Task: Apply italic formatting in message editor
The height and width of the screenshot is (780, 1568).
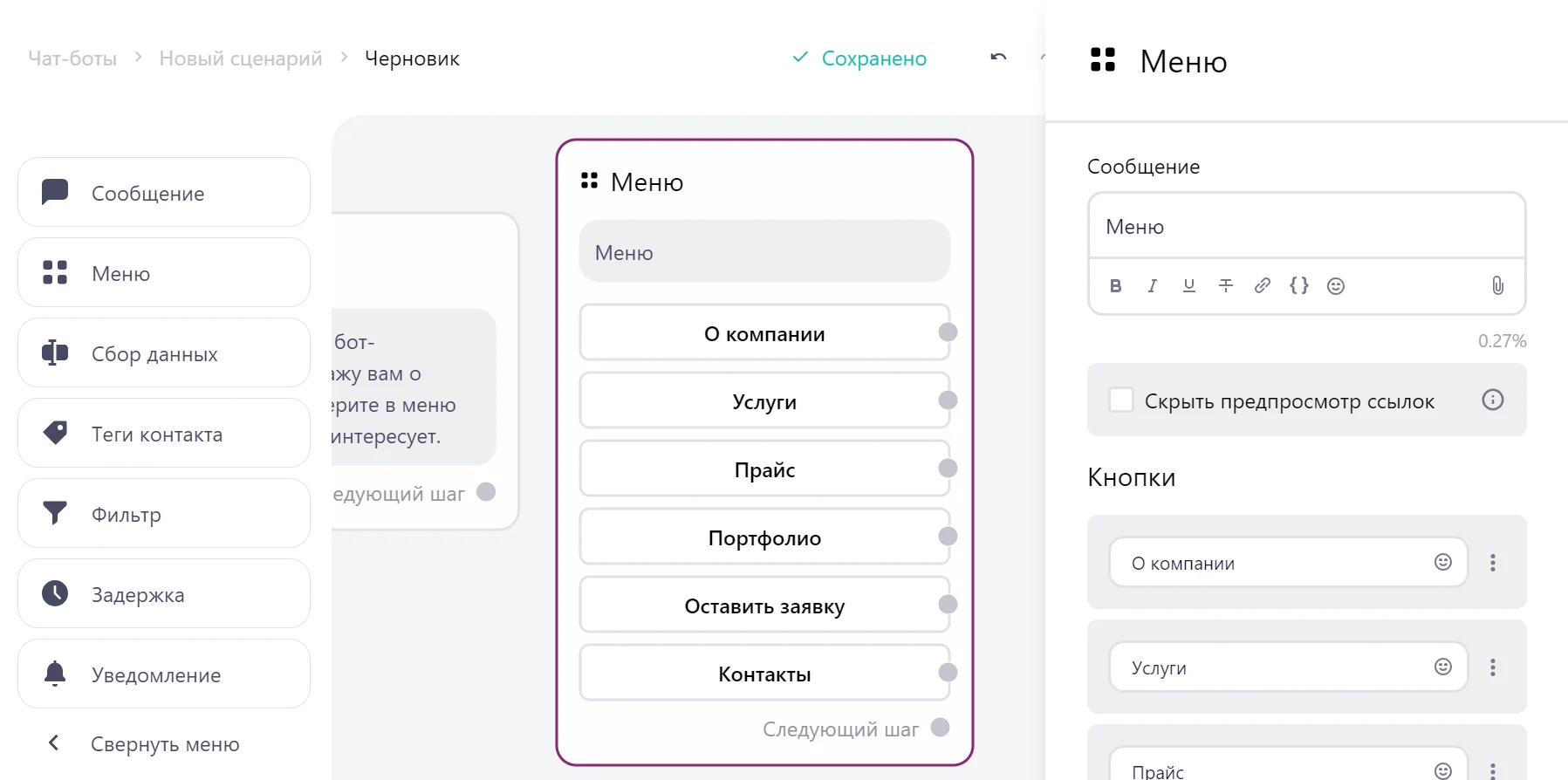Action: pos(1152,286)
